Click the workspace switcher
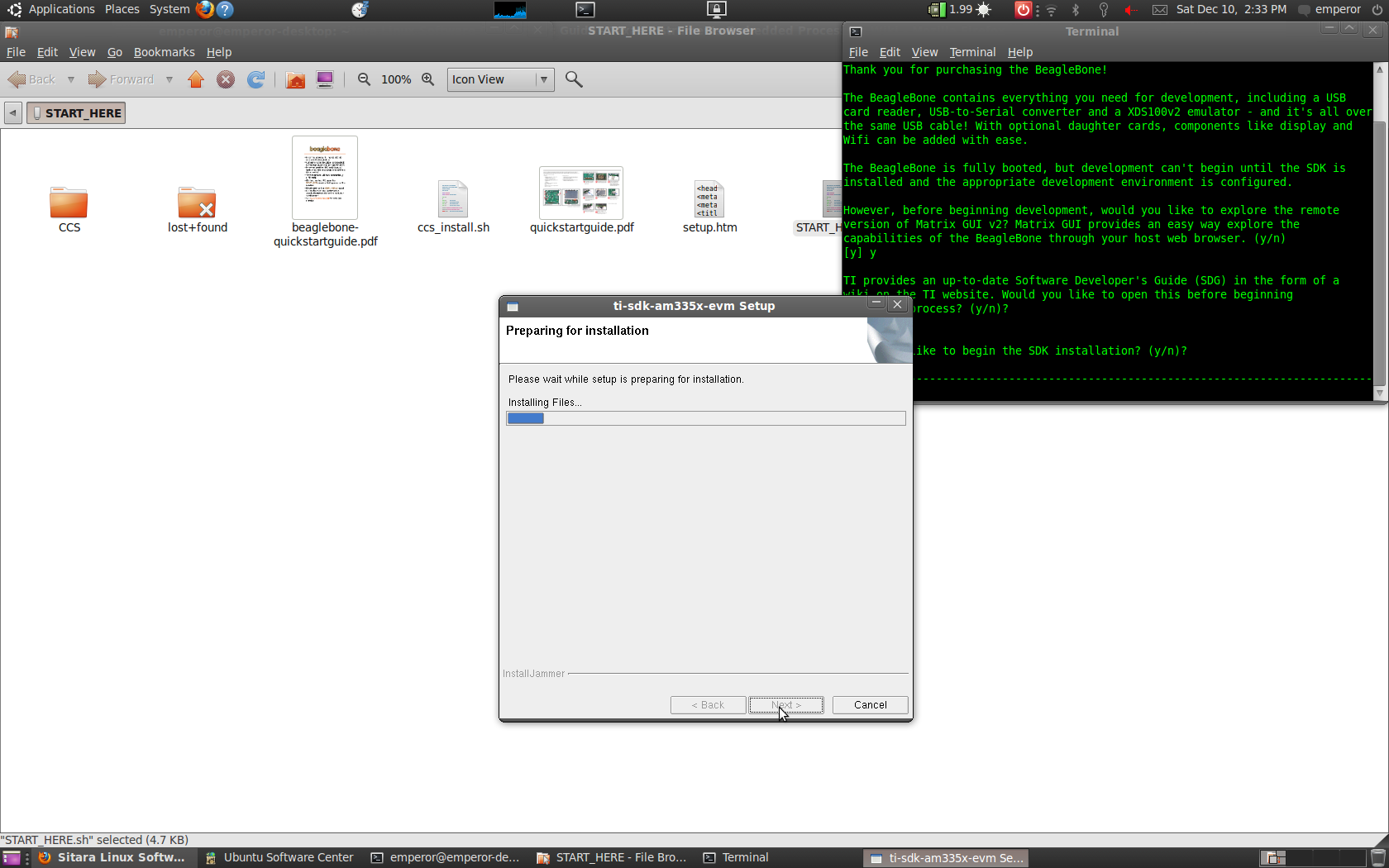The height and width of the screenshot is (868, 1389). [1313, 858]
